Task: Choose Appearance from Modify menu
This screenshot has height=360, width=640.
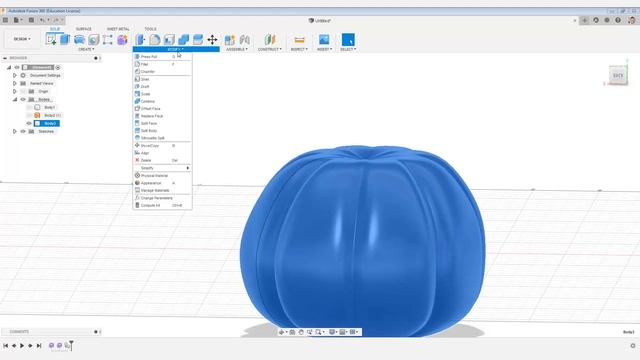Action: (x=162, y=183)
